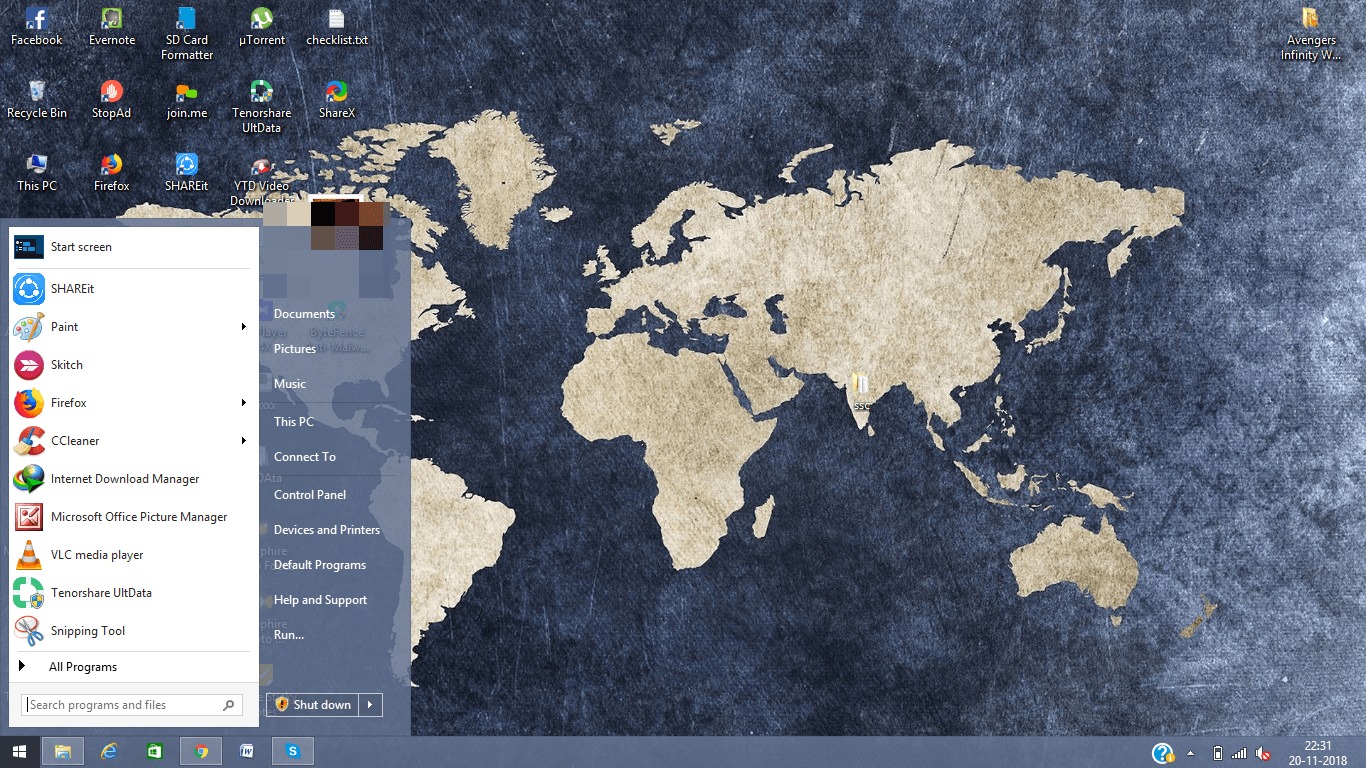This screenshot has height=768, width=1366.
Task: Open Start screen from Start menu
Action: (x=134, y=247)
